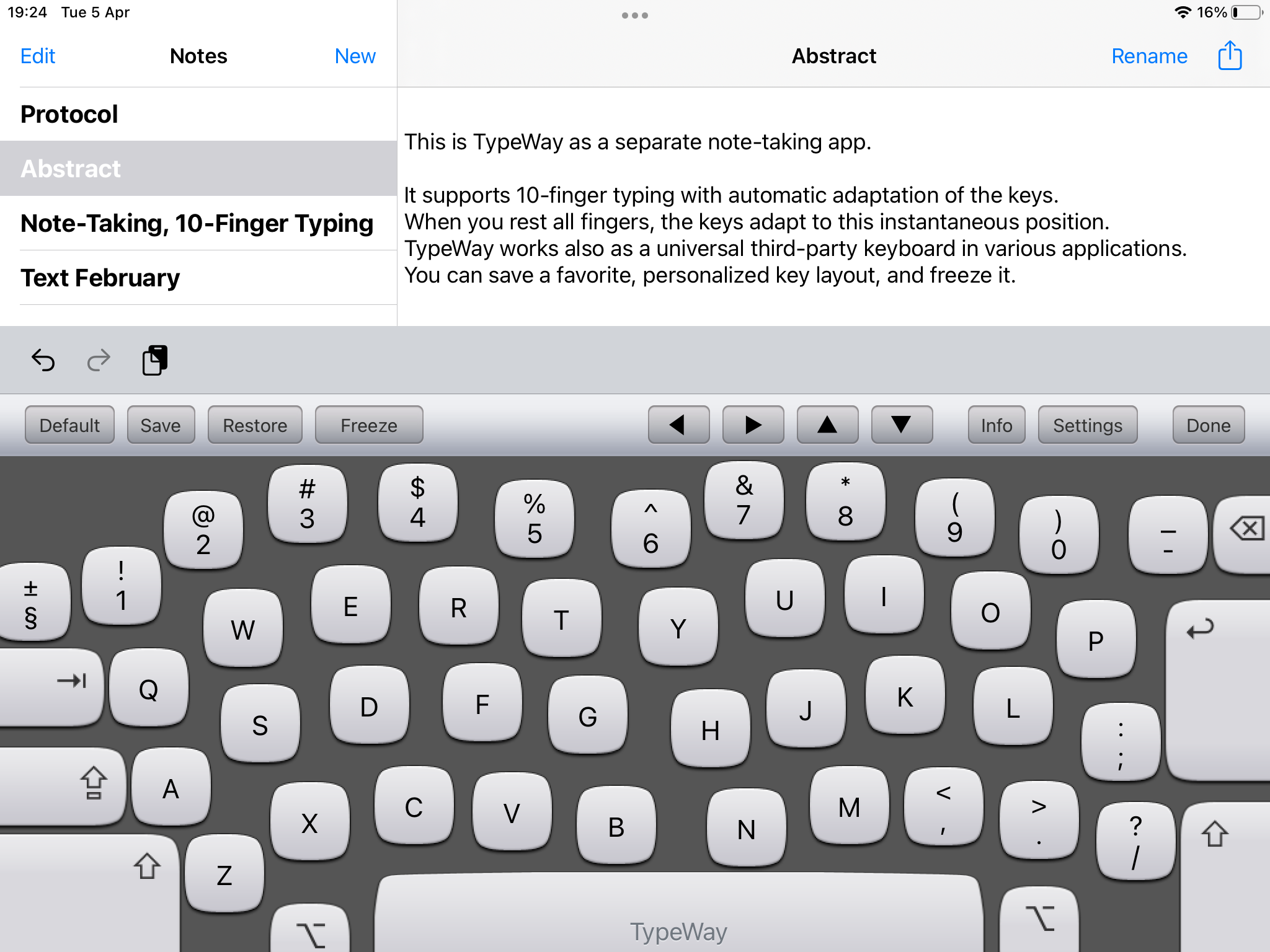Open the Info panel
1270x952 pixels.
click(997, 425)
